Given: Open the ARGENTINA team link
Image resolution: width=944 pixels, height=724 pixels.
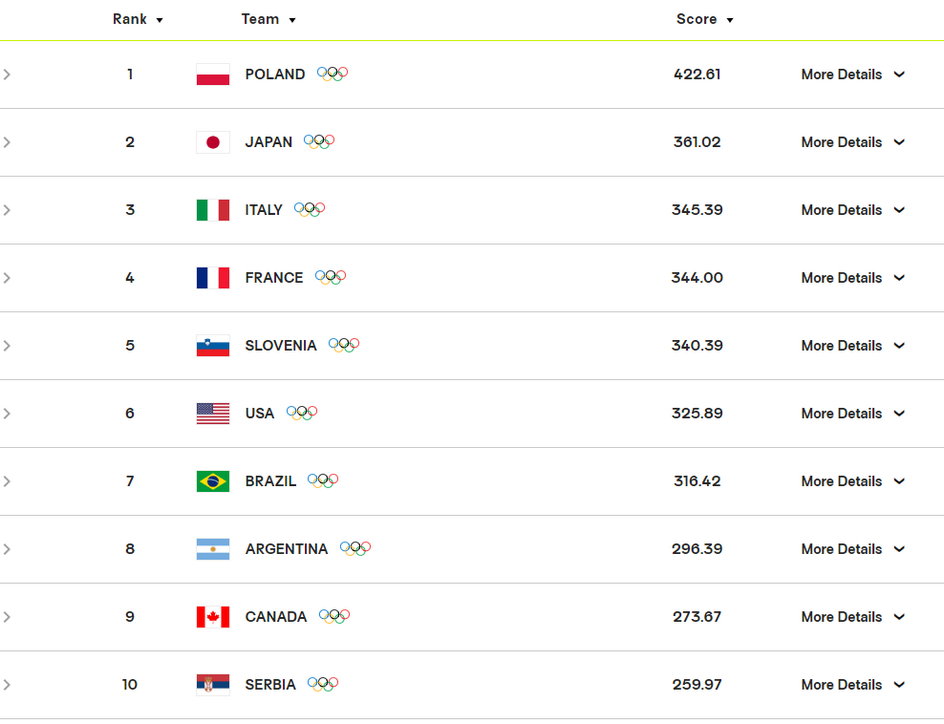Looking at the screenshot, I should (x=287, y=549).
